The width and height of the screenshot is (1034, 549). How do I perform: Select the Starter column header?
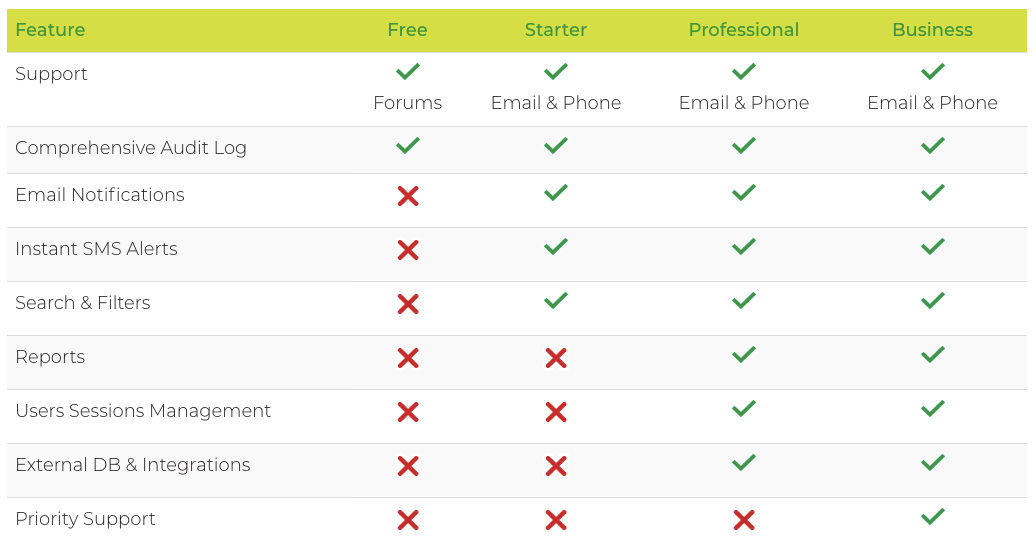pos(556,30)
